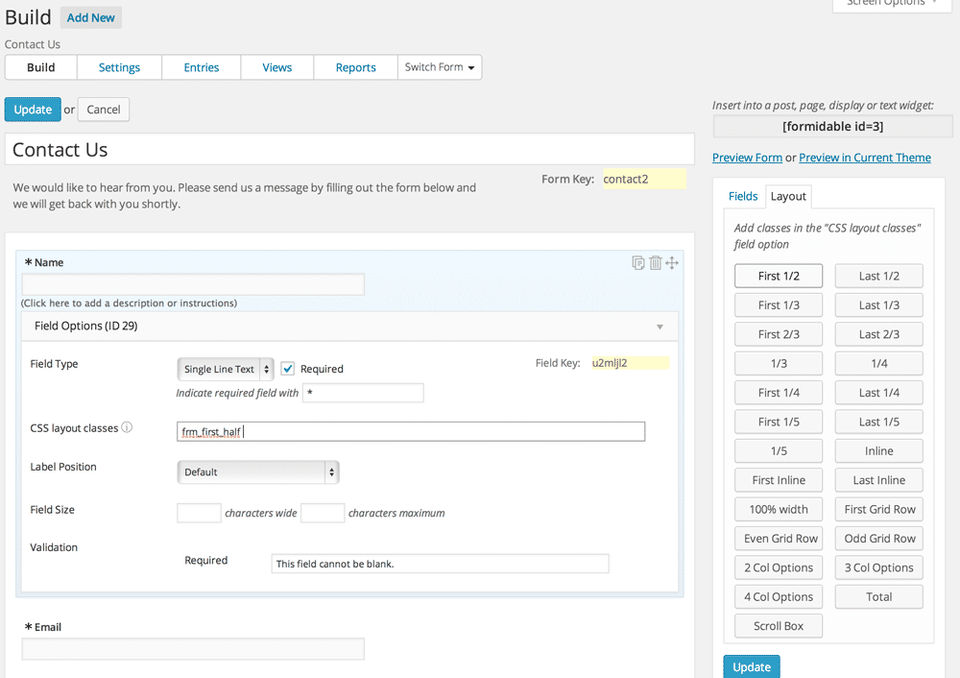Uncheck the Required checkbox
Image resolution: width=960 pixels, height=678 pixels.
288,369
